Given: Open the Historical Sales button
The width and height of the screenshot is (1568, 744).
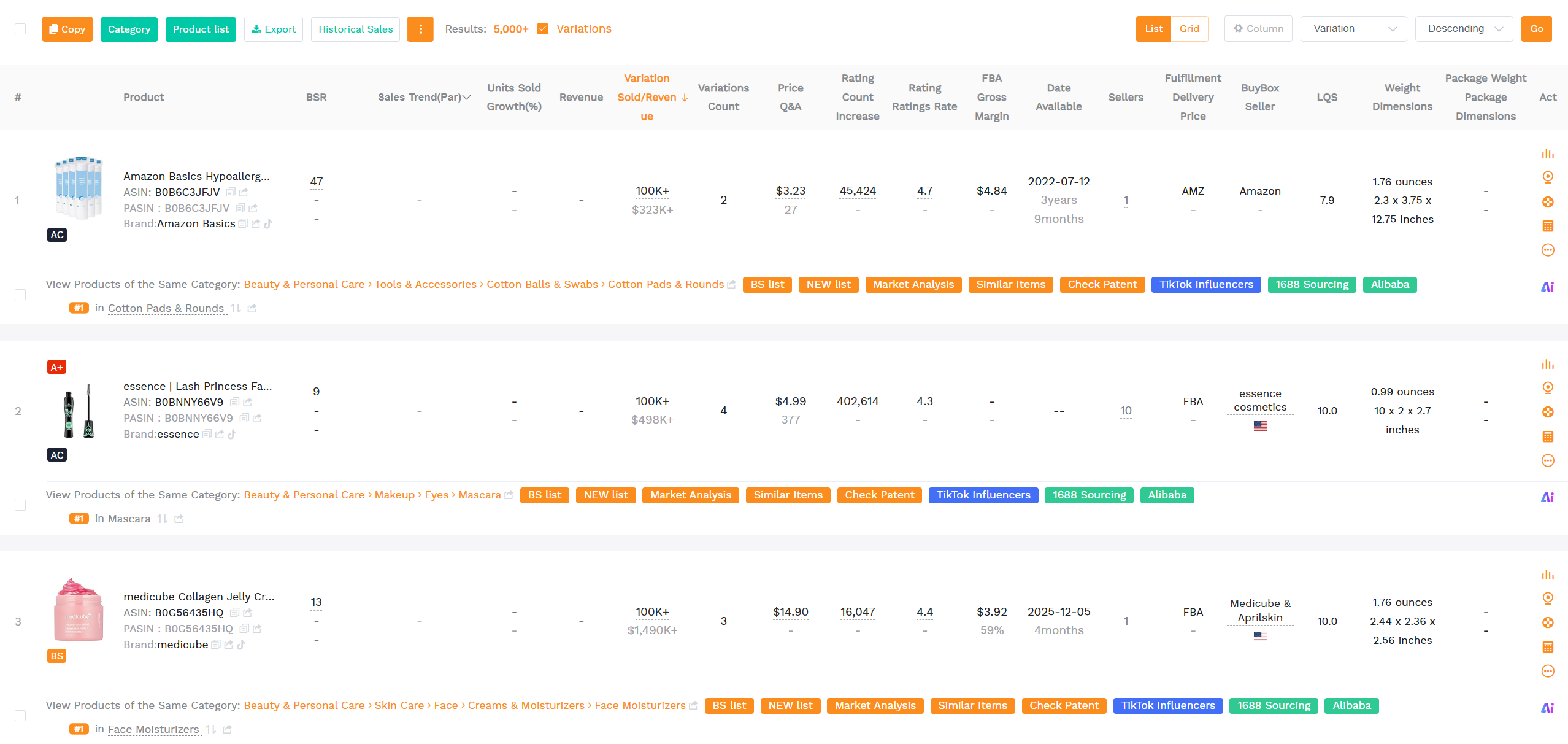Looking at the screenshot, I should [x=355, y=29].
